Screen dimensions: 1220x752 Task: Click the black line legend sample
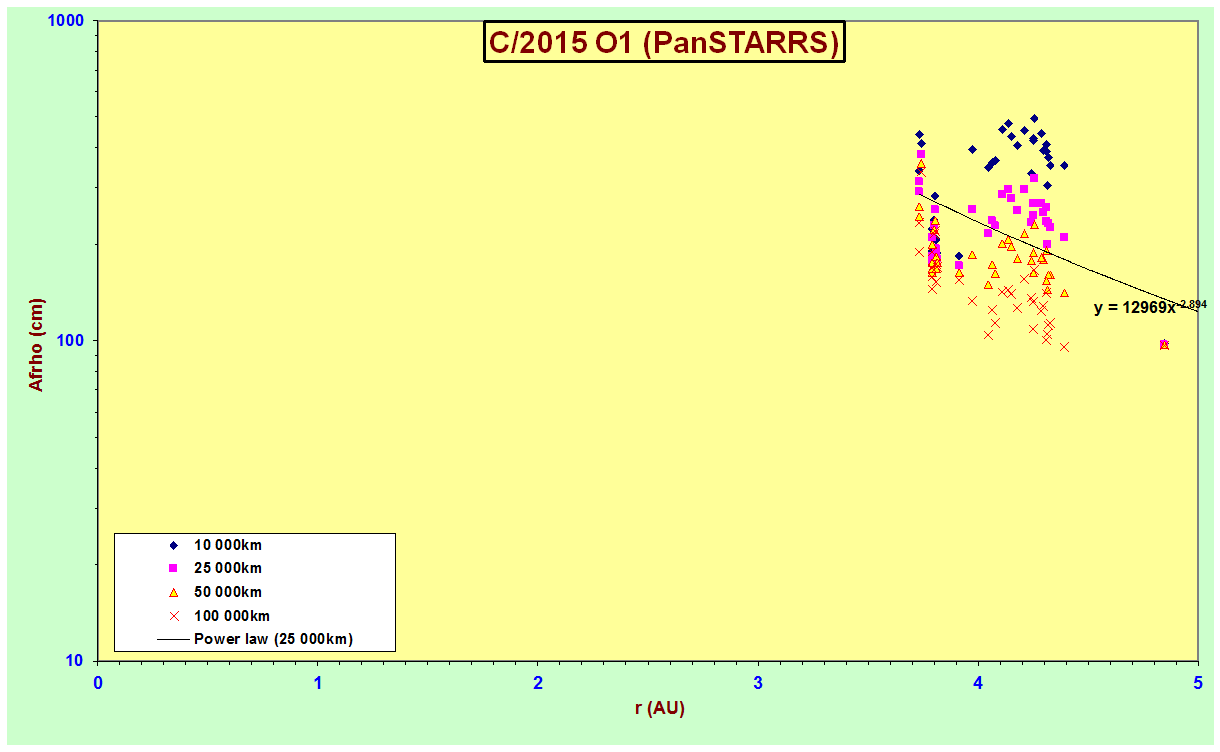(x=173, y=639)
